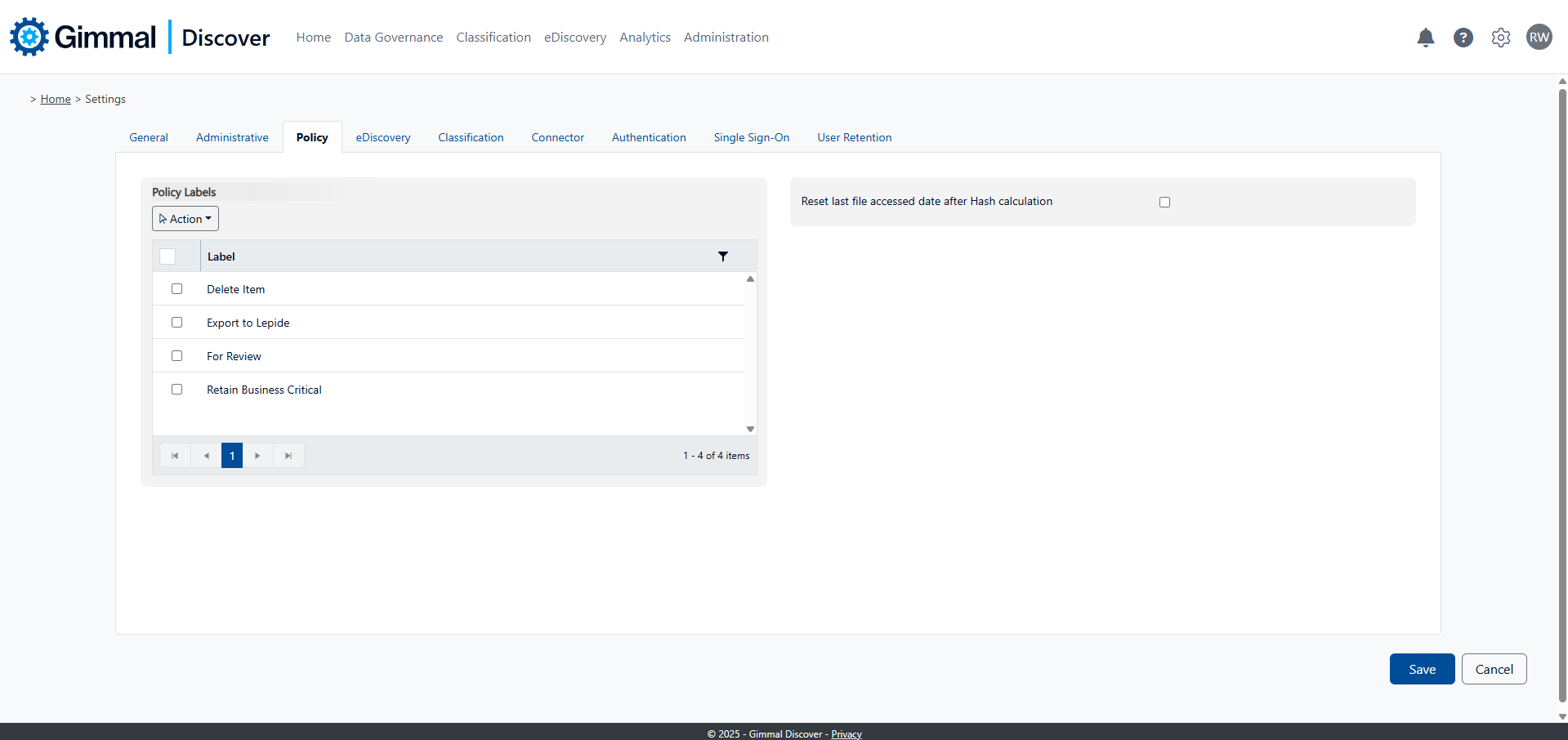1568x740 pixels.
Task: Open the Administration menu
Action: pyautogui.click(x=726, y=38)
